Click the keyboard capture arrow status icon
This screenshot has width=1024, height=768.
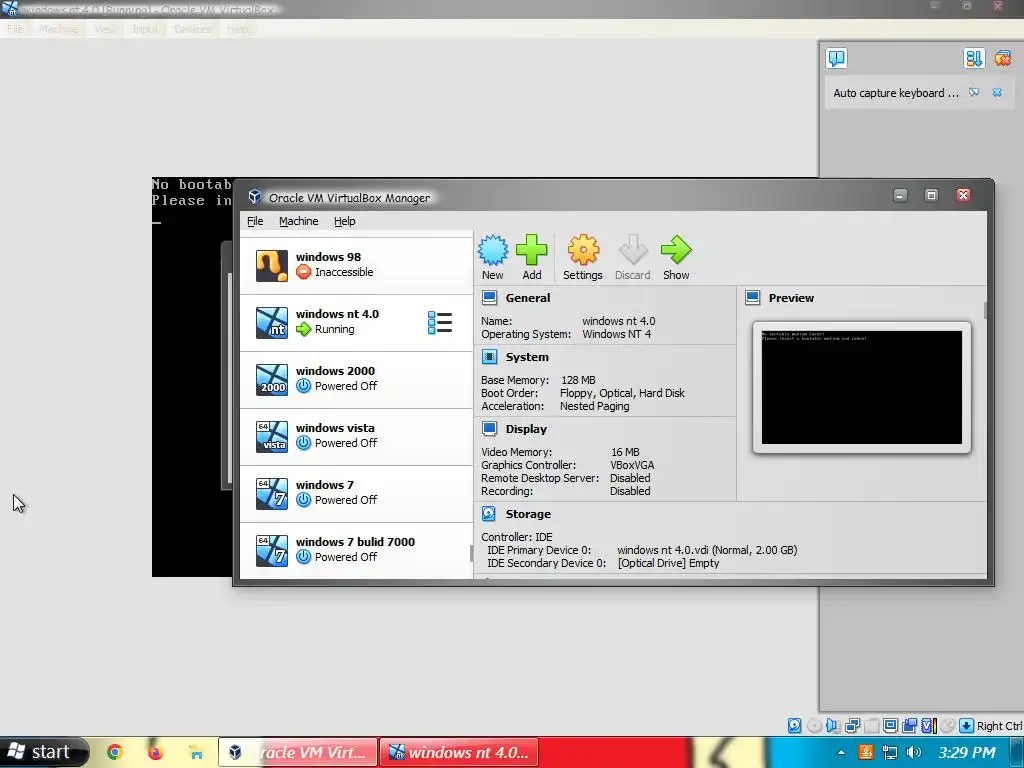point(967,726)
